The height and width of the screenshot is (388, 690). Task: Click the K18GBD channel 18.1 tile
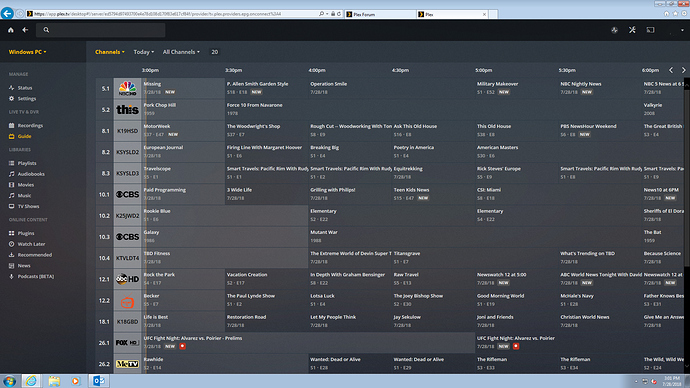[127, 322]
